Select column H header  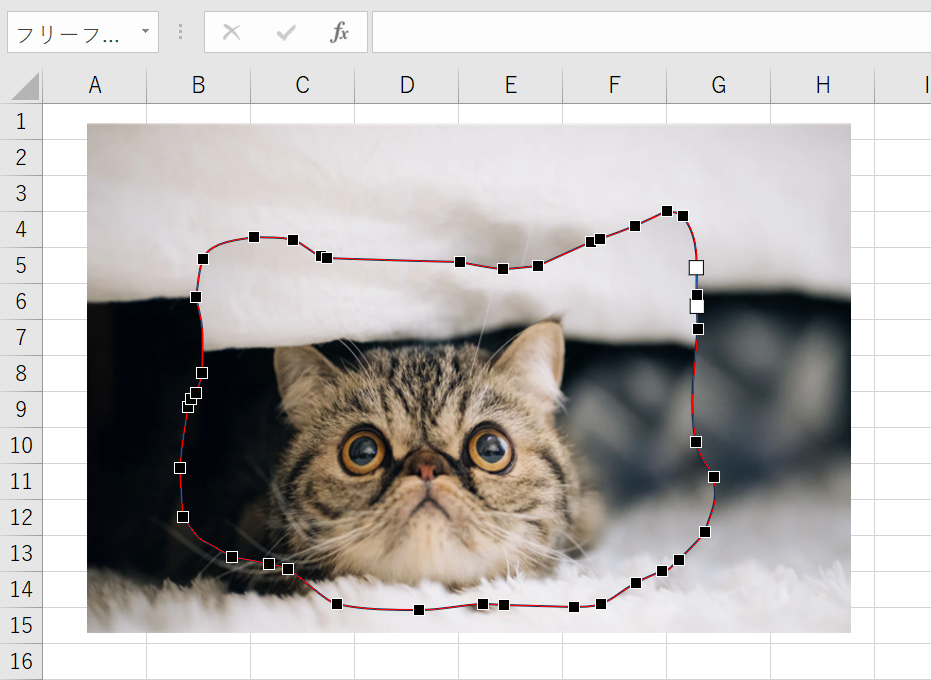(x=822, y=86)
